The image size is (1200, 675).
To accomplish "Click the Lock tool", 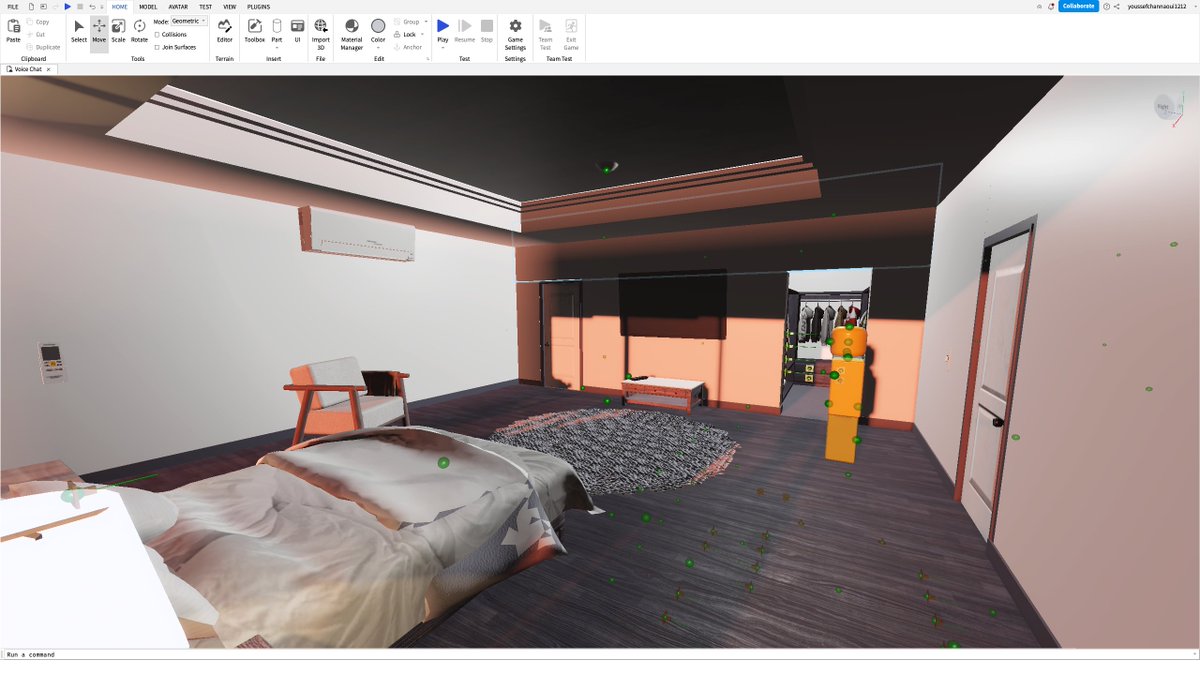I will click(406, 34).
